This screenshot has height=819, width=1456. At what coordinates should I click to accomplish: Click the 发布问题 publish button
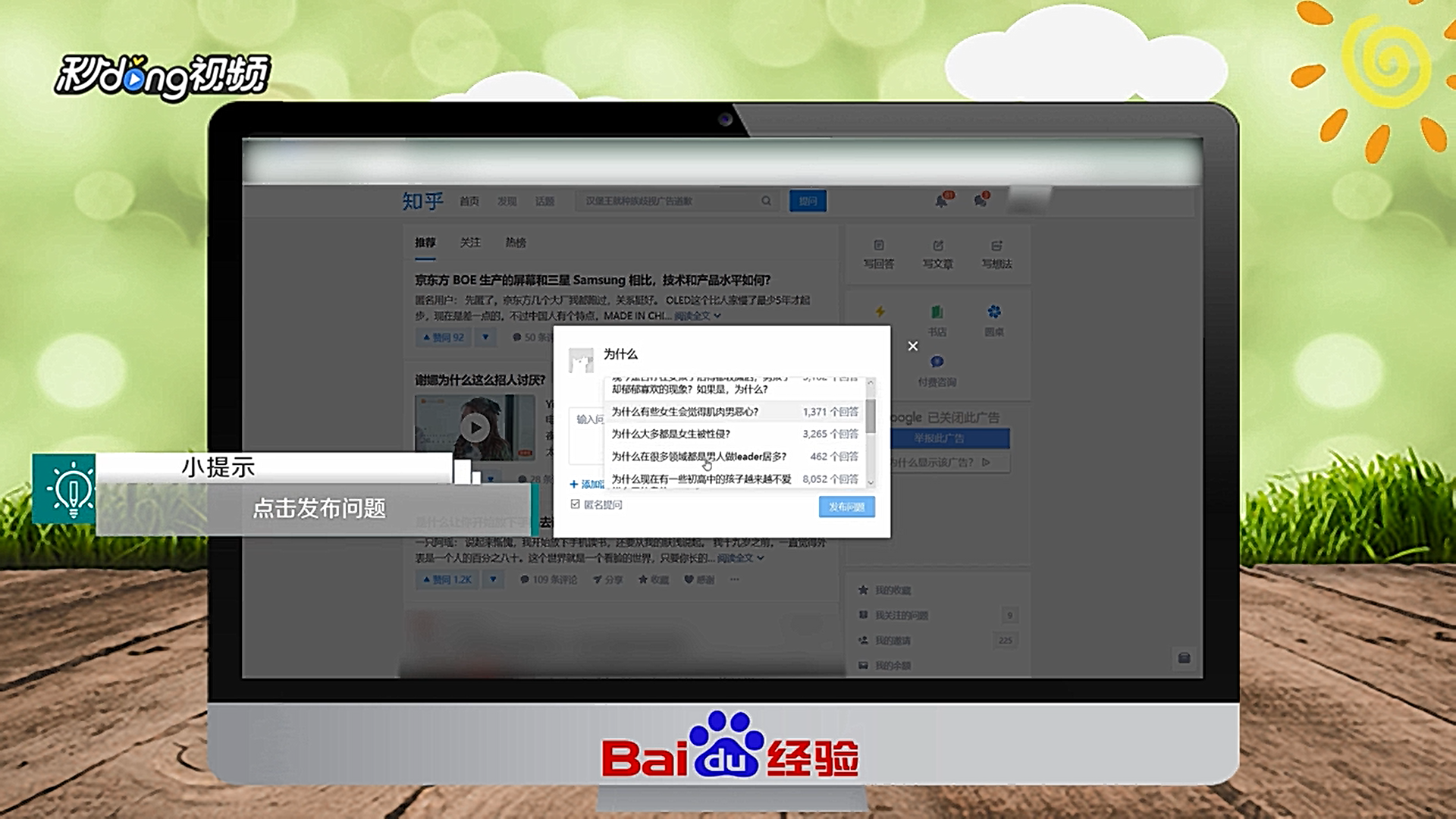tap(846, 507)
